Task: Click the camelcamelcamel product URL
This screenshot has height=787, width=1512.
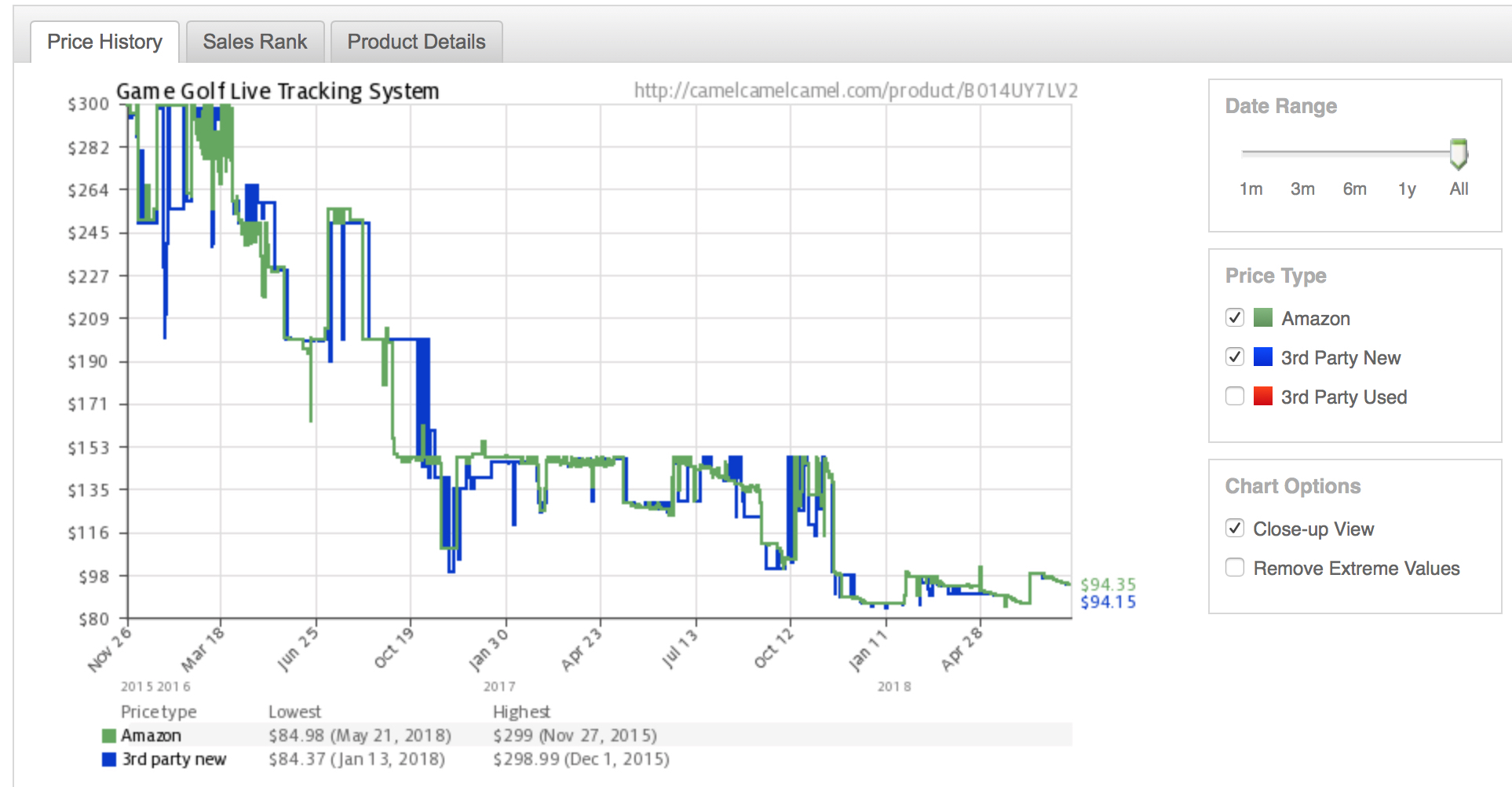Action: pos(856,91)
